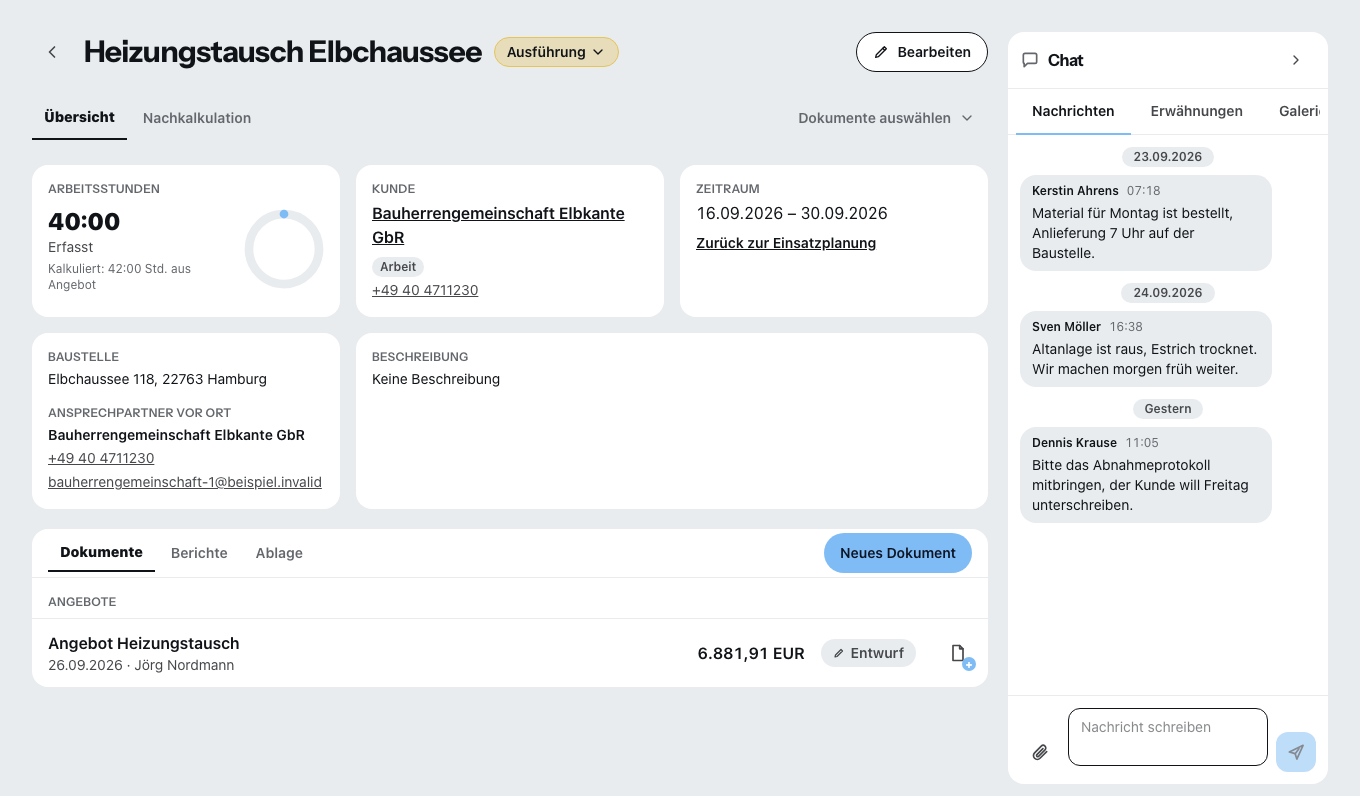The width and height of the screenshot is (1360, 796).
Task: Click the paperclip attachment icon
Action: (x=1040, y=752)
